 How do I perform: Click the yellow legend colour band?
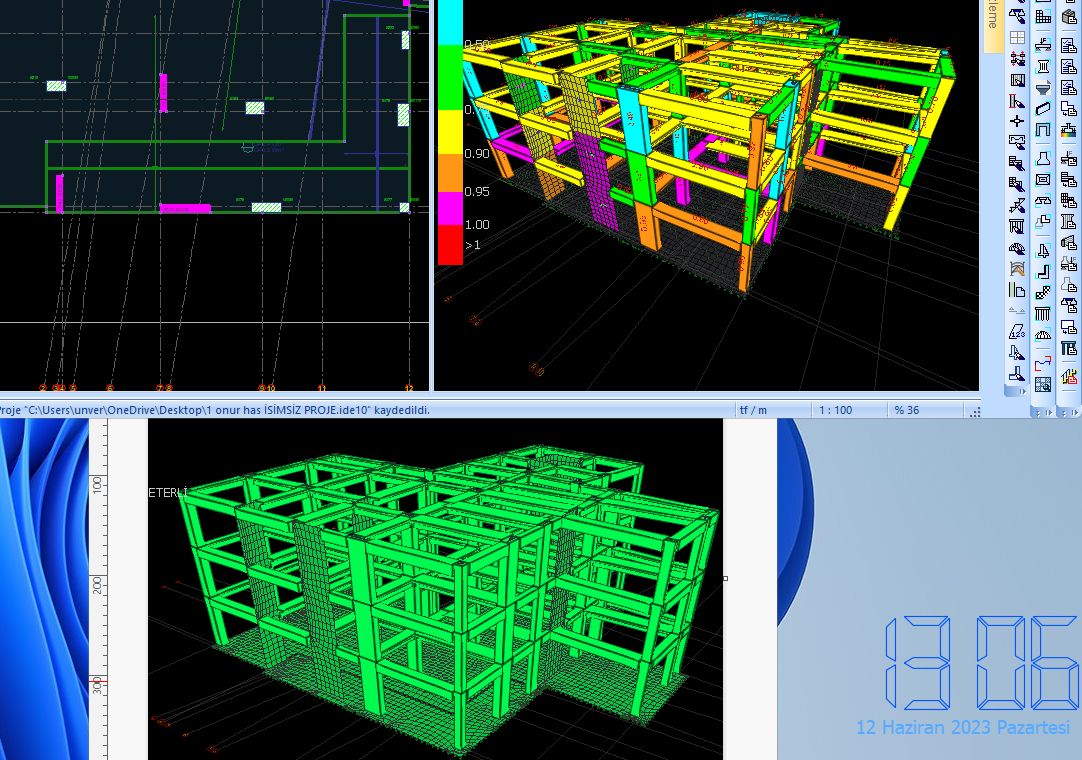coord(451,131)
